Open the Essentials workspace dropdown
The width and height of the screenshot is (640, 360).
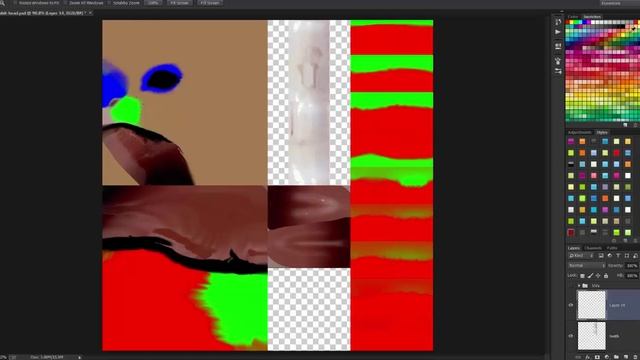[620, 3]
